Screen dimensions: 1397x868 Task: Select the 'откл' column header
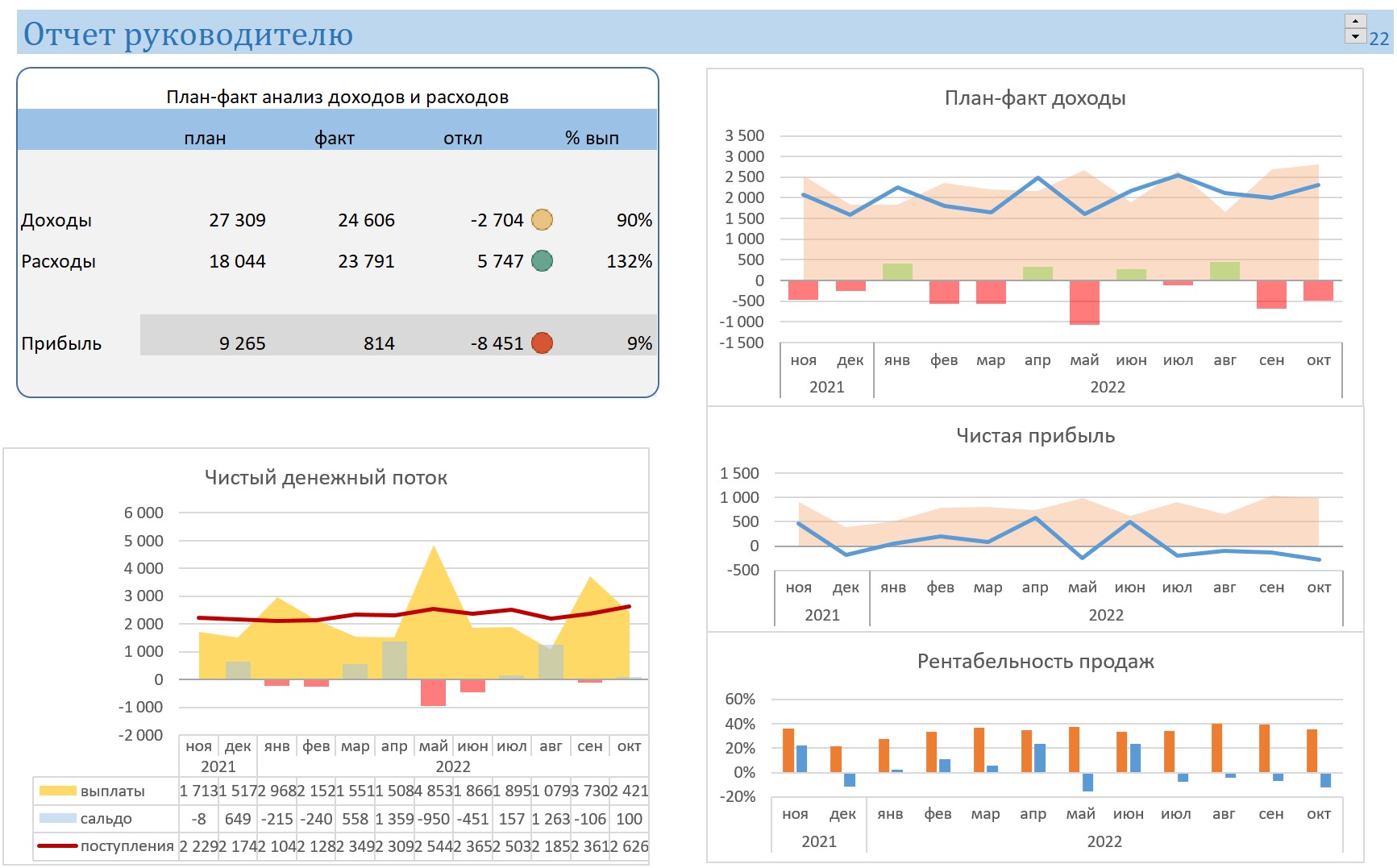click(463, 139)
